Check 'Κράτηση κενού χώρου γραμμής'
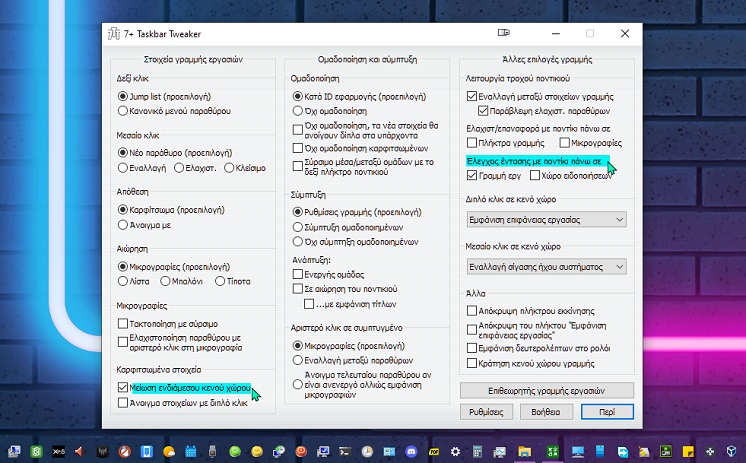 point(472,363)
